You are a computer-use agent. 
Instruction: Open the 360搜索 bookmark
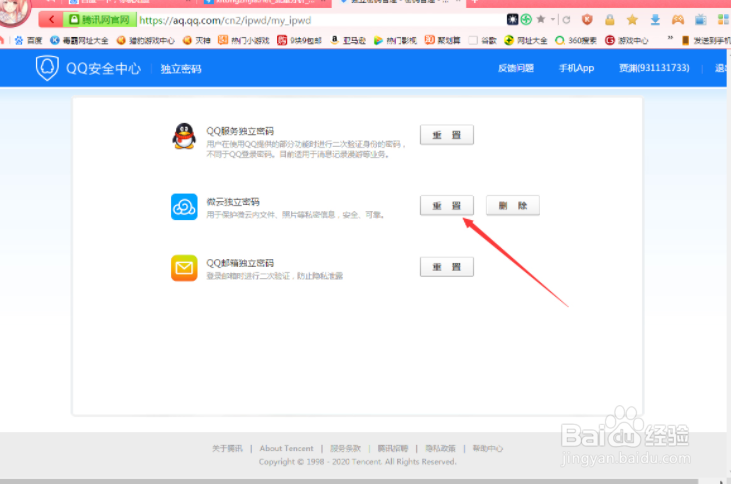(x=576, y=41)
